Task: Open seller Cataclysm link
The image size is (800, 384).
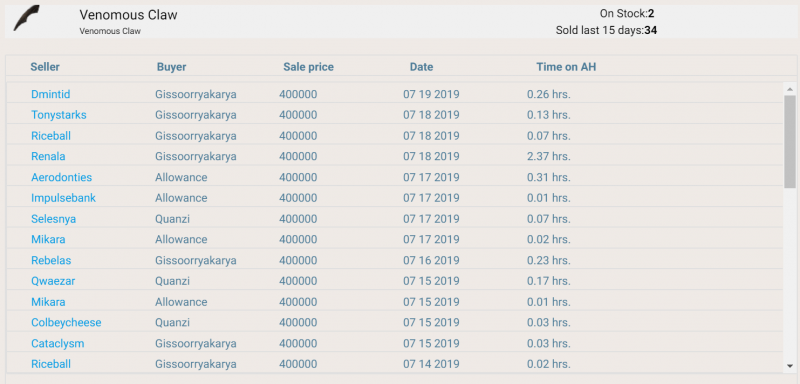Action: 58,344
